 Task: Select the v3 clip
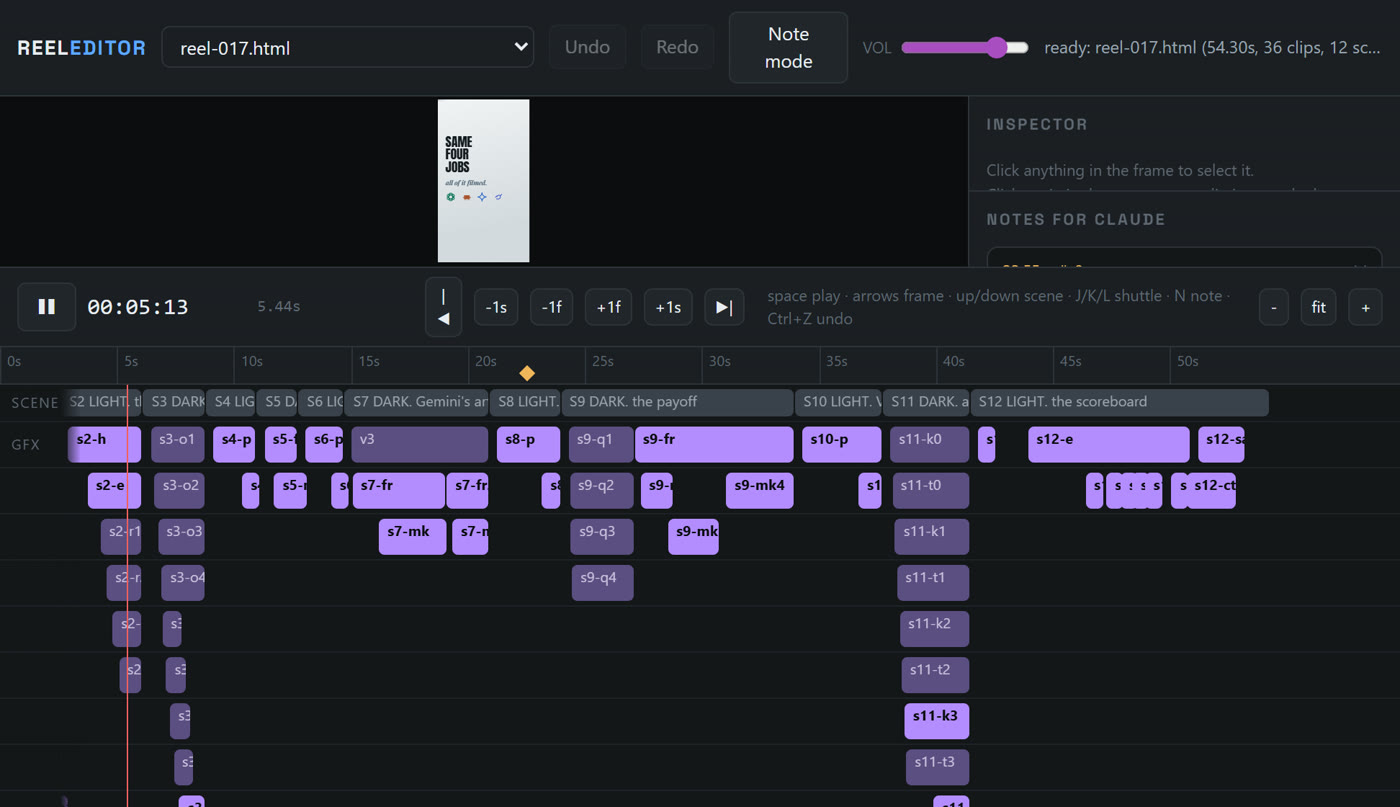(x=420, y=445)
